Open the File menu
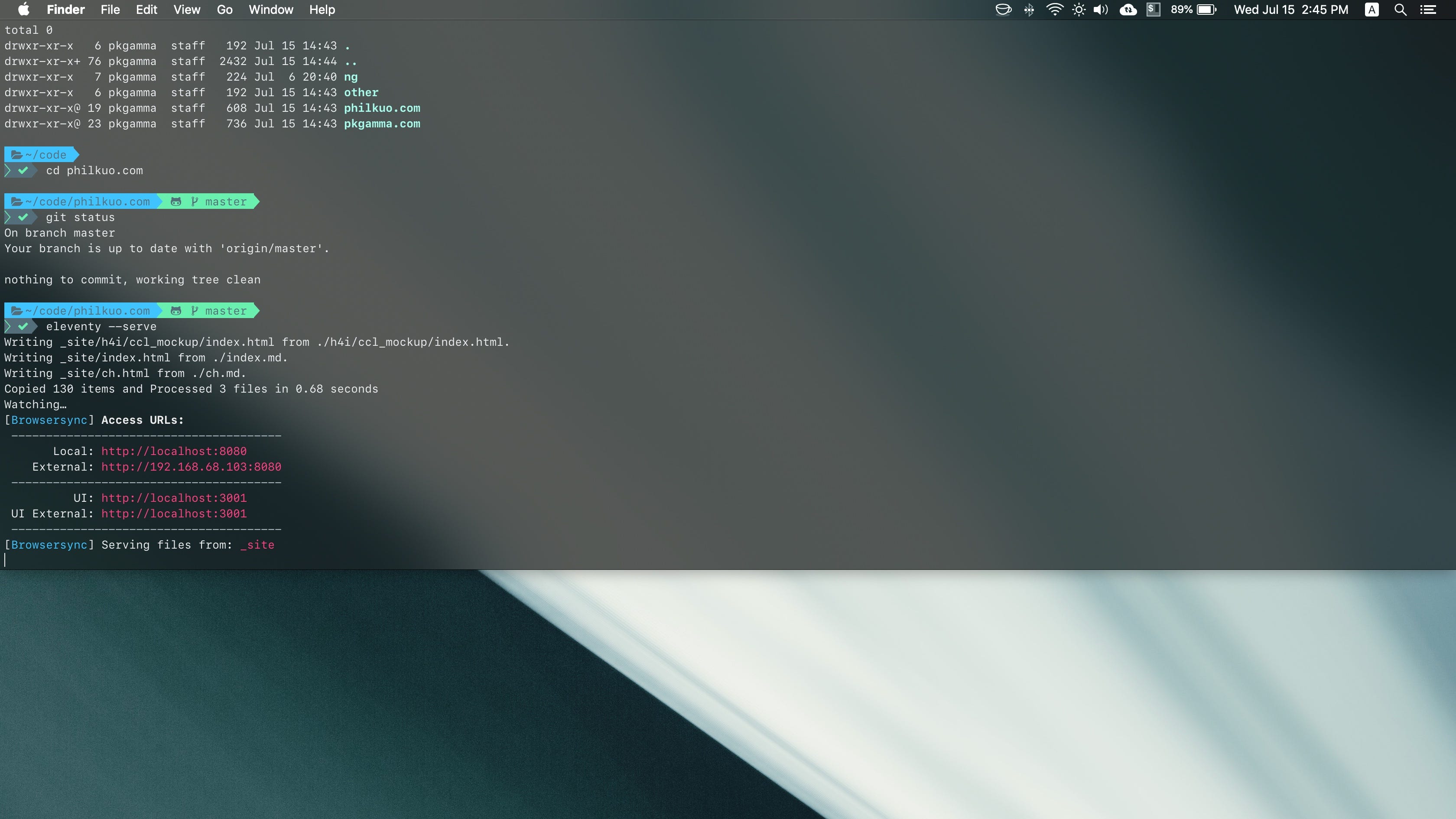The height and width of the screenshot is (819, 1456). (x=110, y=10)
